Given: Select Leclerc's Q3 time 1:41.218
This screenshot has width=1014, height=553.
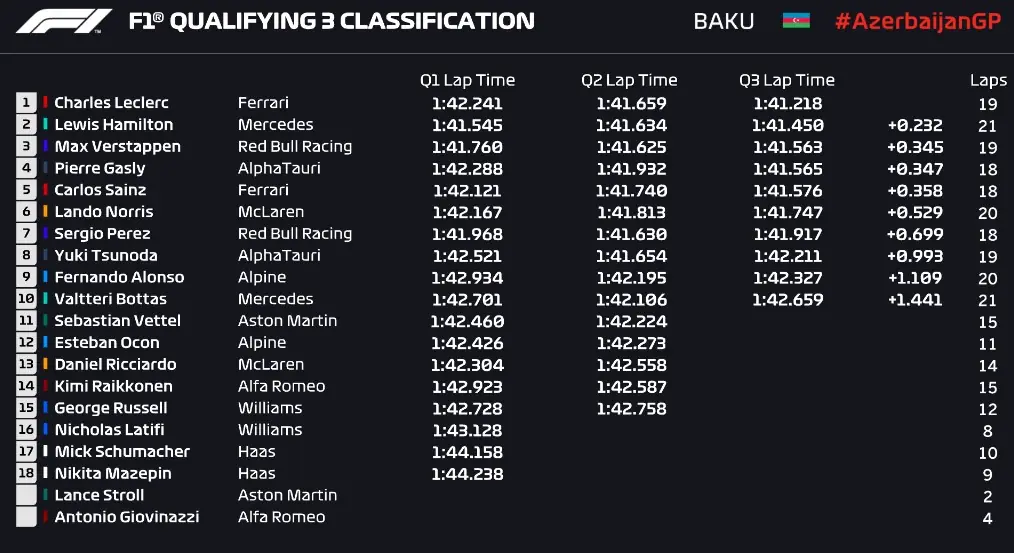Looking at the screenshot, I should click(x=788, y=103).
